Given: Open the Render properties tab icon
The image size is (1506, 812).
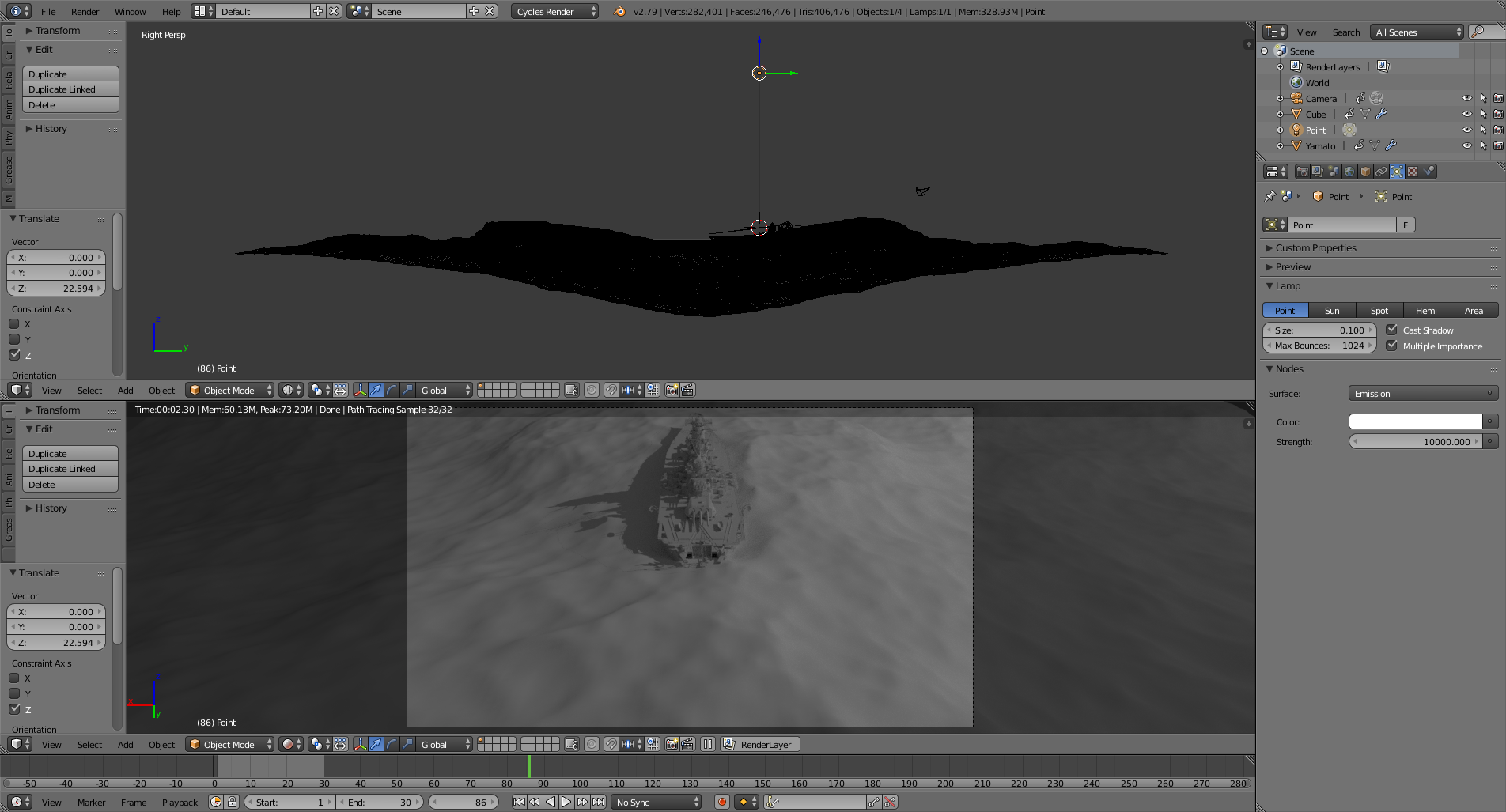Looking at the screenshot, I should (x=1302, y=172).
